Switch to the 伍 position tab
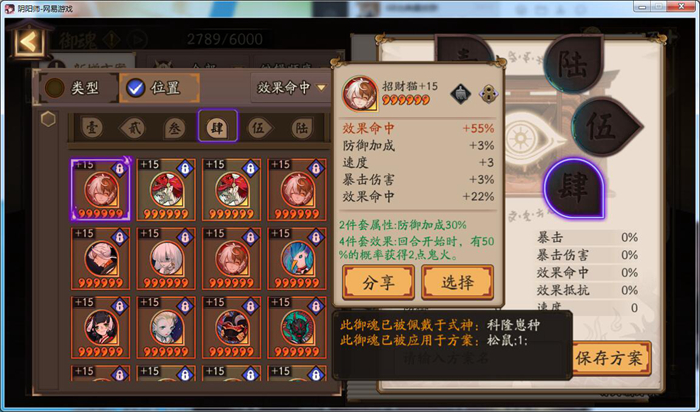Image resolution: width=700 pixels, height=412 pixels. (259, 128)
